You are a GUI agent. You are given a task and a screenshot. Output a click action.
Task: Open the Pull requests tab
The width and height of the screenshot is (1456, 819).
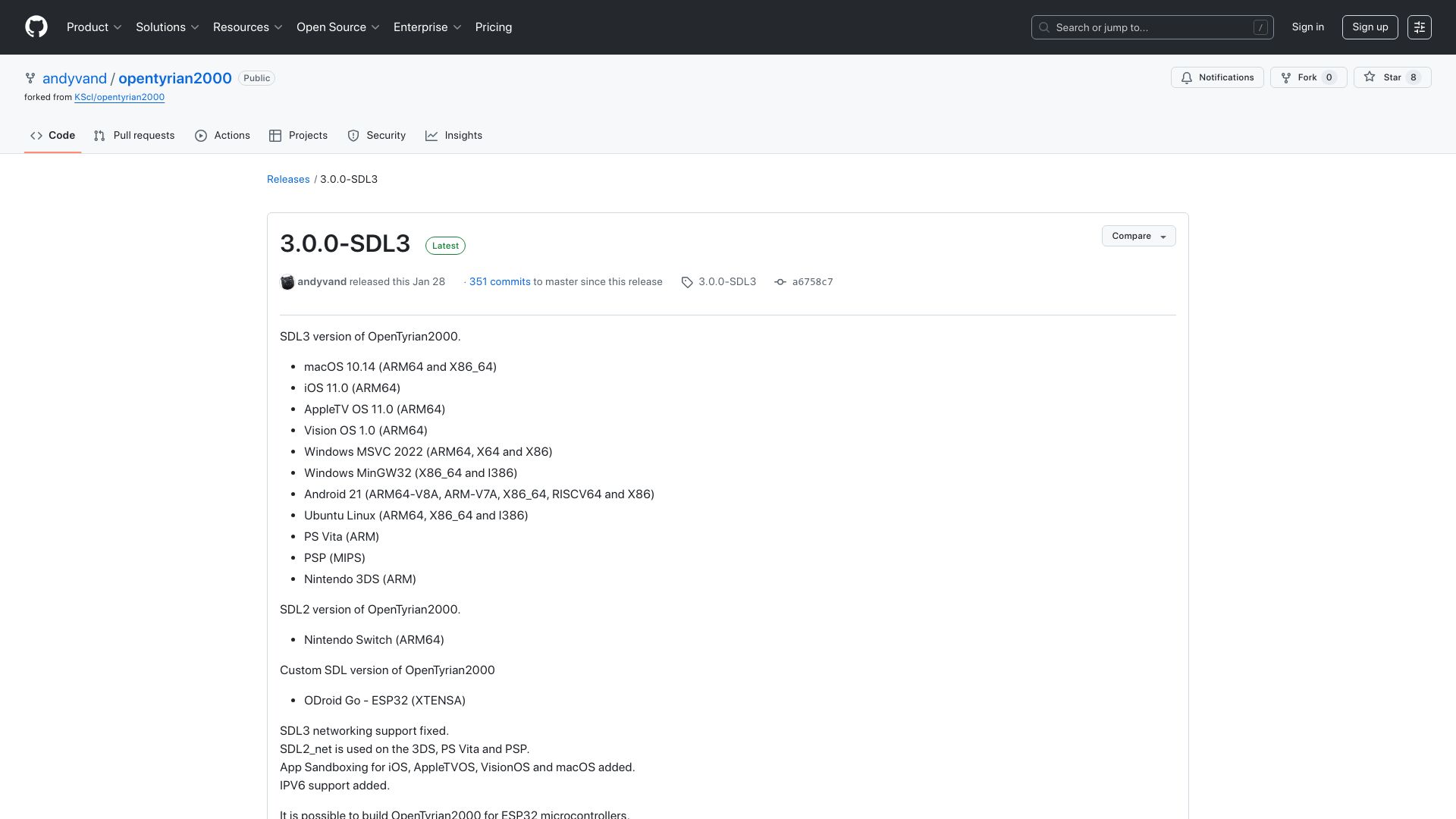(134, 136)
